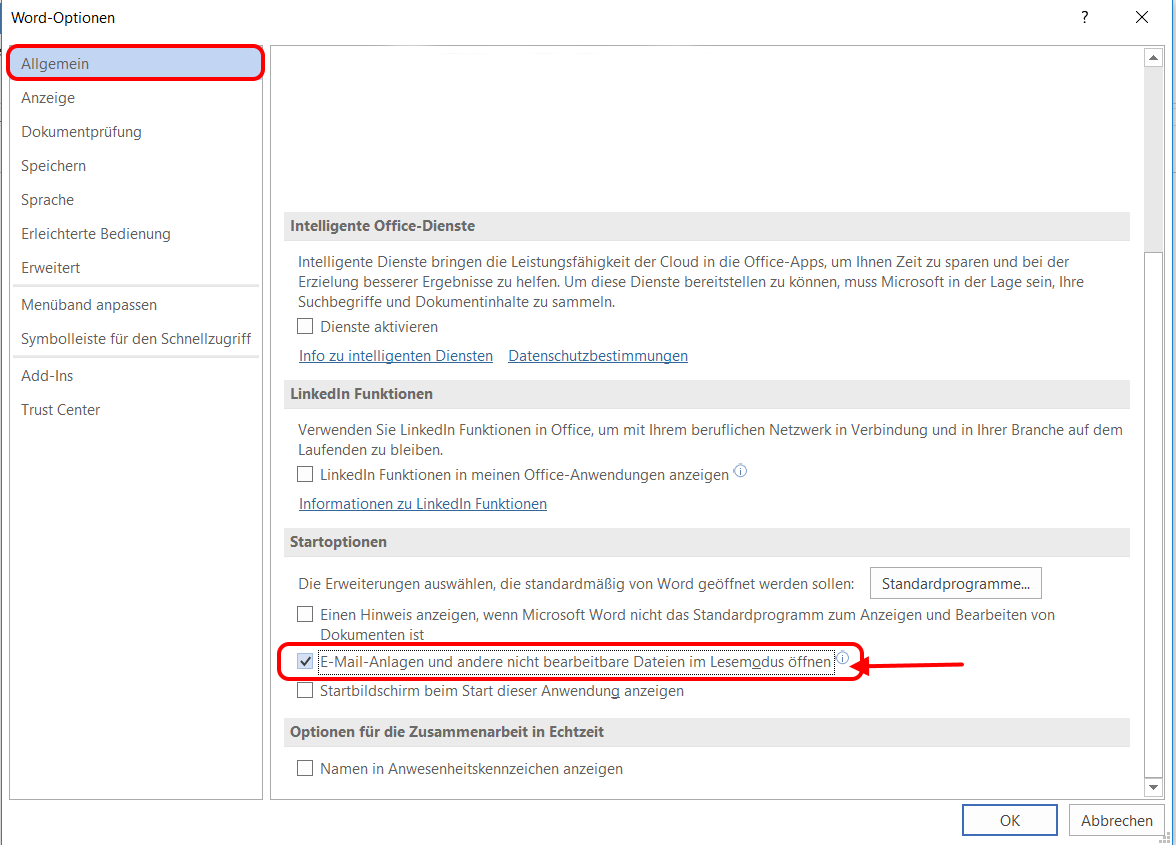Open the Dokumentprüfung category
Screen dimensions: 1176x845
tap(136, 132)
